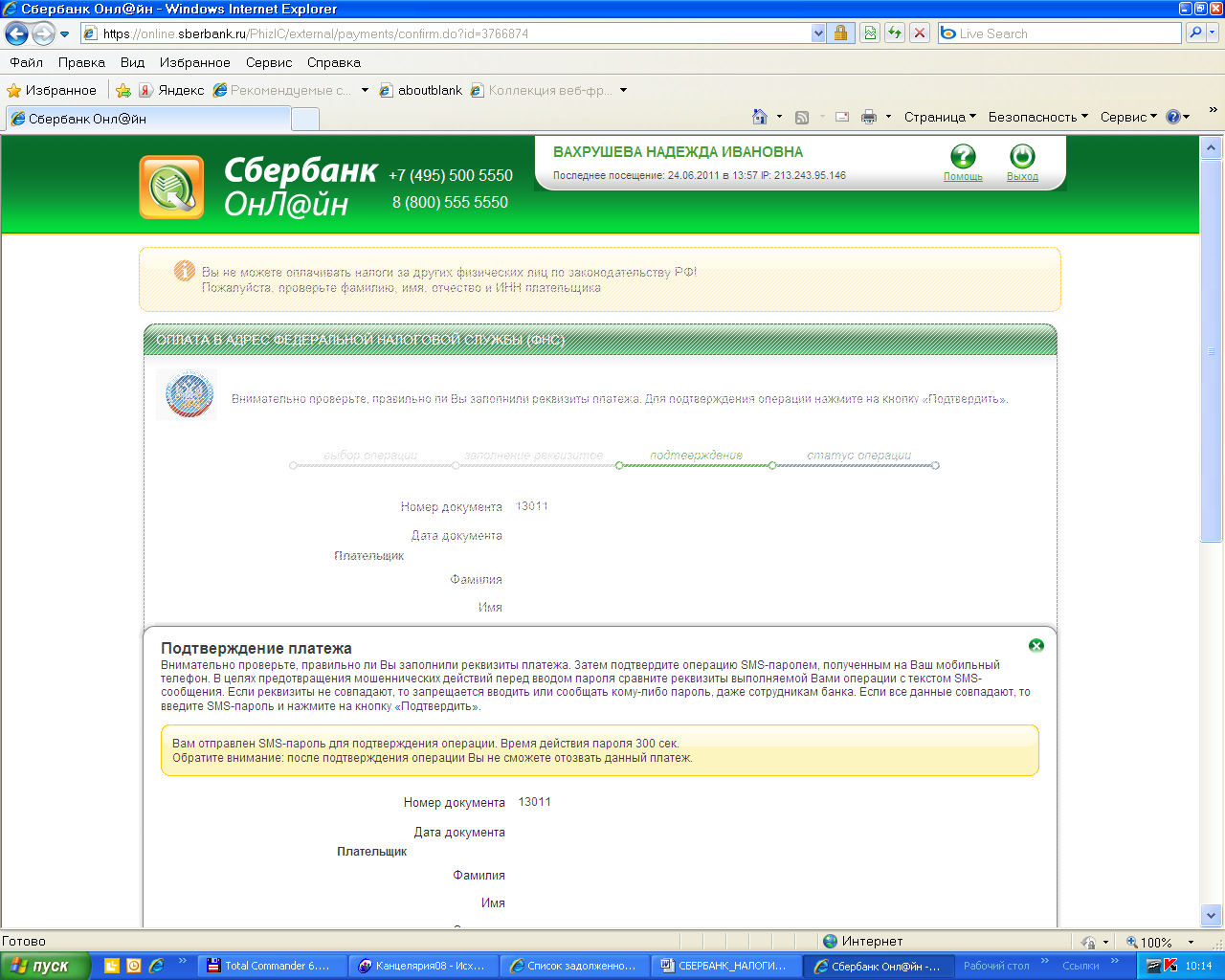
Task: Open the search provider options dropdown
Action: pyautogui.click(x=1213, y=33)
